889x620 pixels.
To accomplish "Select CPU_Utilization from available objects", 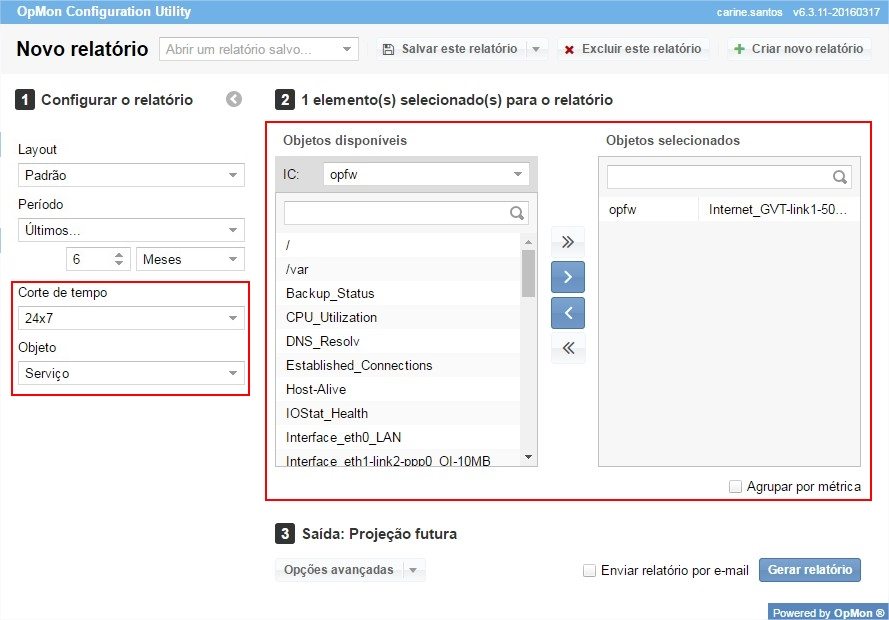I will click(331, 317).
